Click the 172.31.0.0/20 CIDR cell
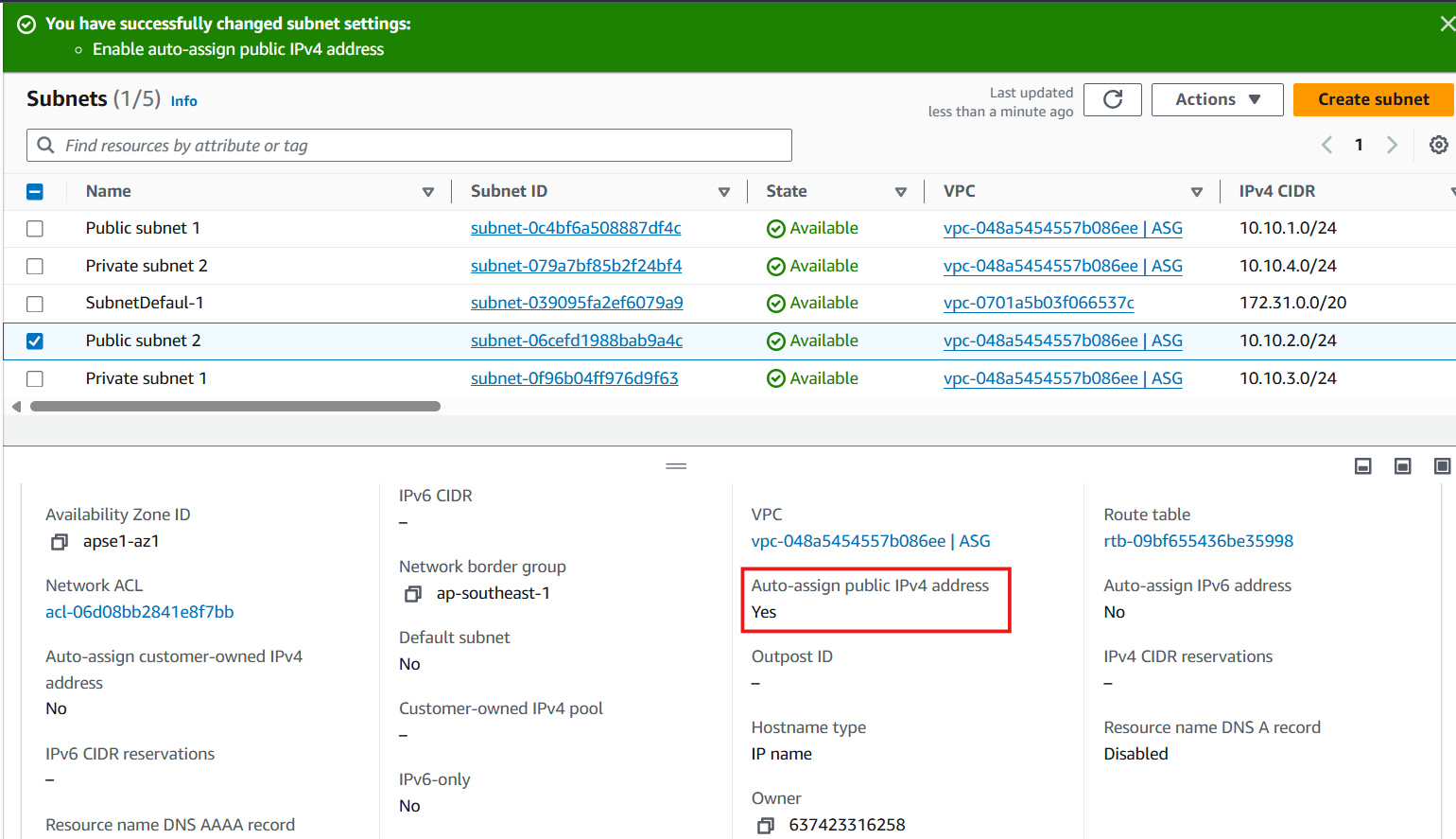 pos(1292,303)
